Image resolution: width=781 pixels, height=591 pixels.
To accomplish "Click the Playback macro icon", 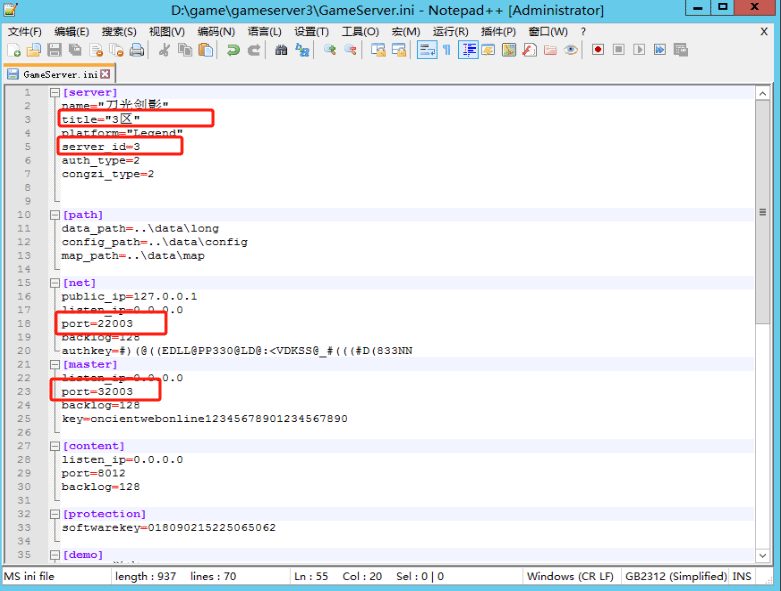I will tap(639, 50).
